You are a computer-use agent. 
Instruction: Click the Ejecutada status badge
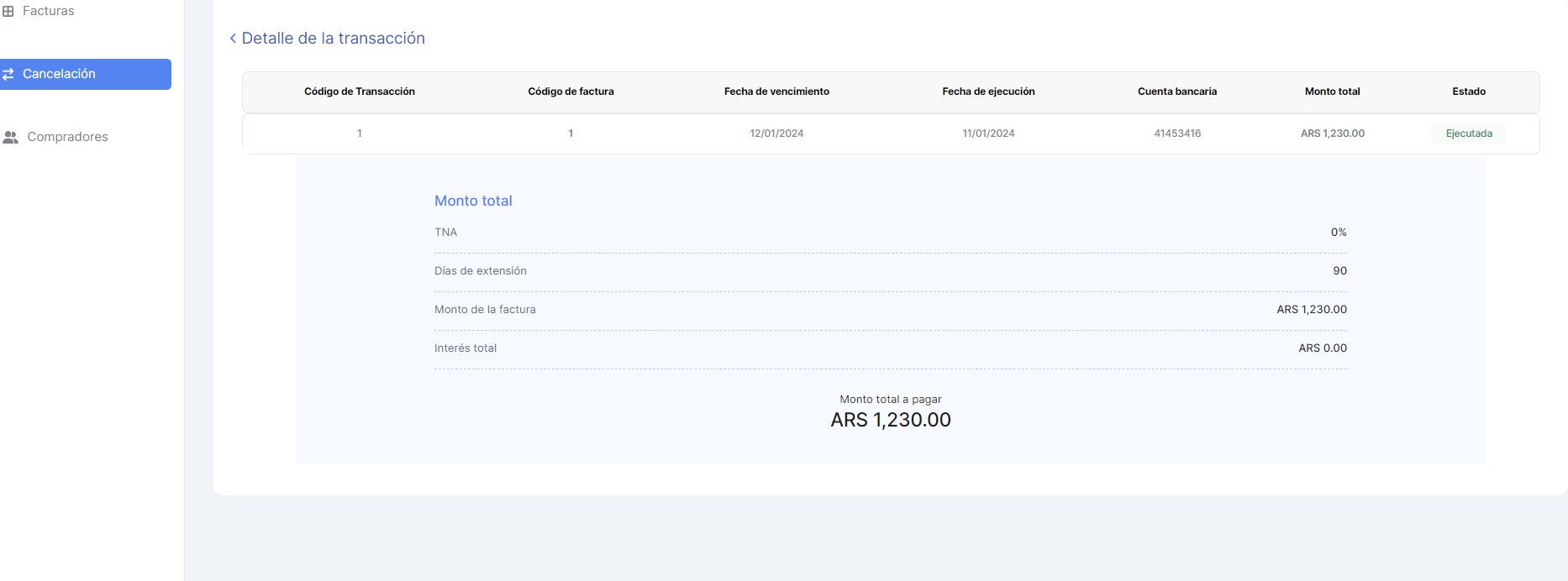(1468, 133)
